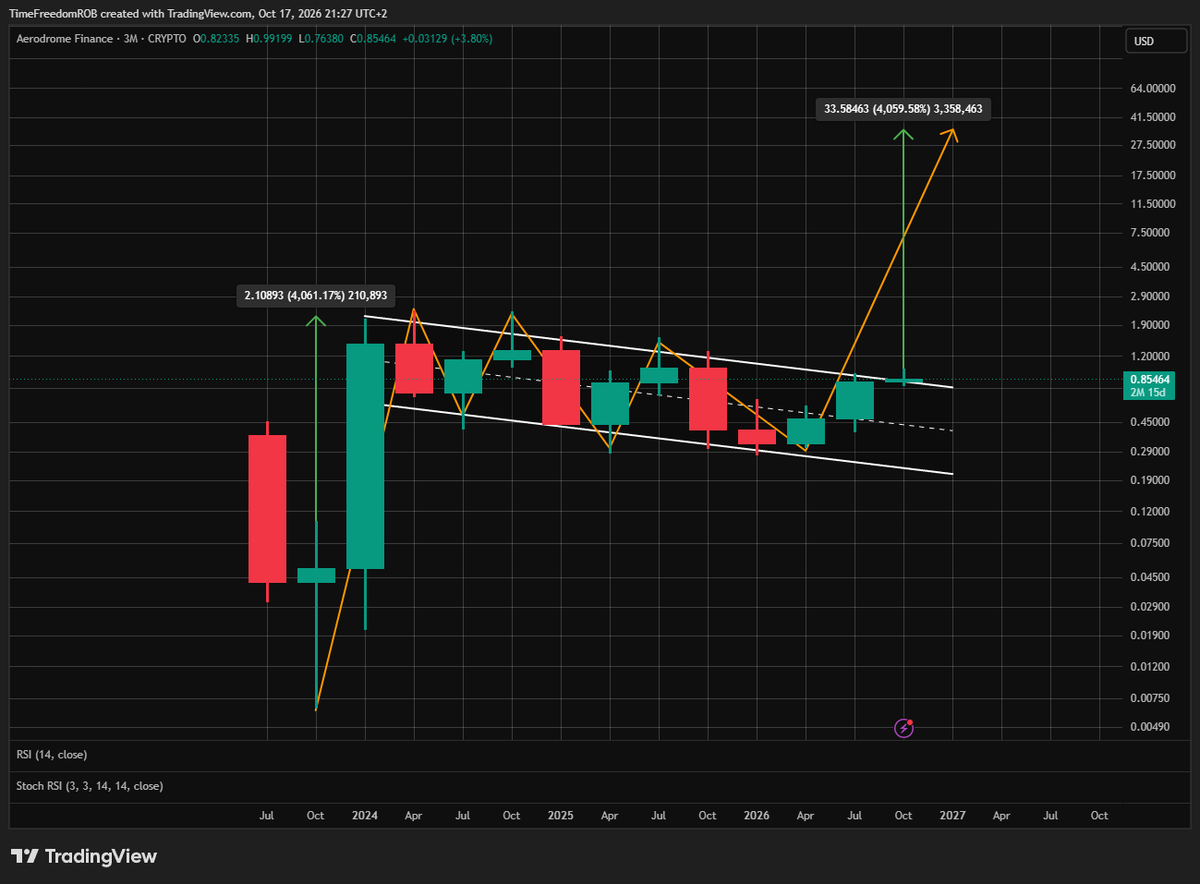Viewport: 1200px width, 884px height.
Task: Click the 2.10893 (4,061.17%) measurement label
Action: pos(316,295)
